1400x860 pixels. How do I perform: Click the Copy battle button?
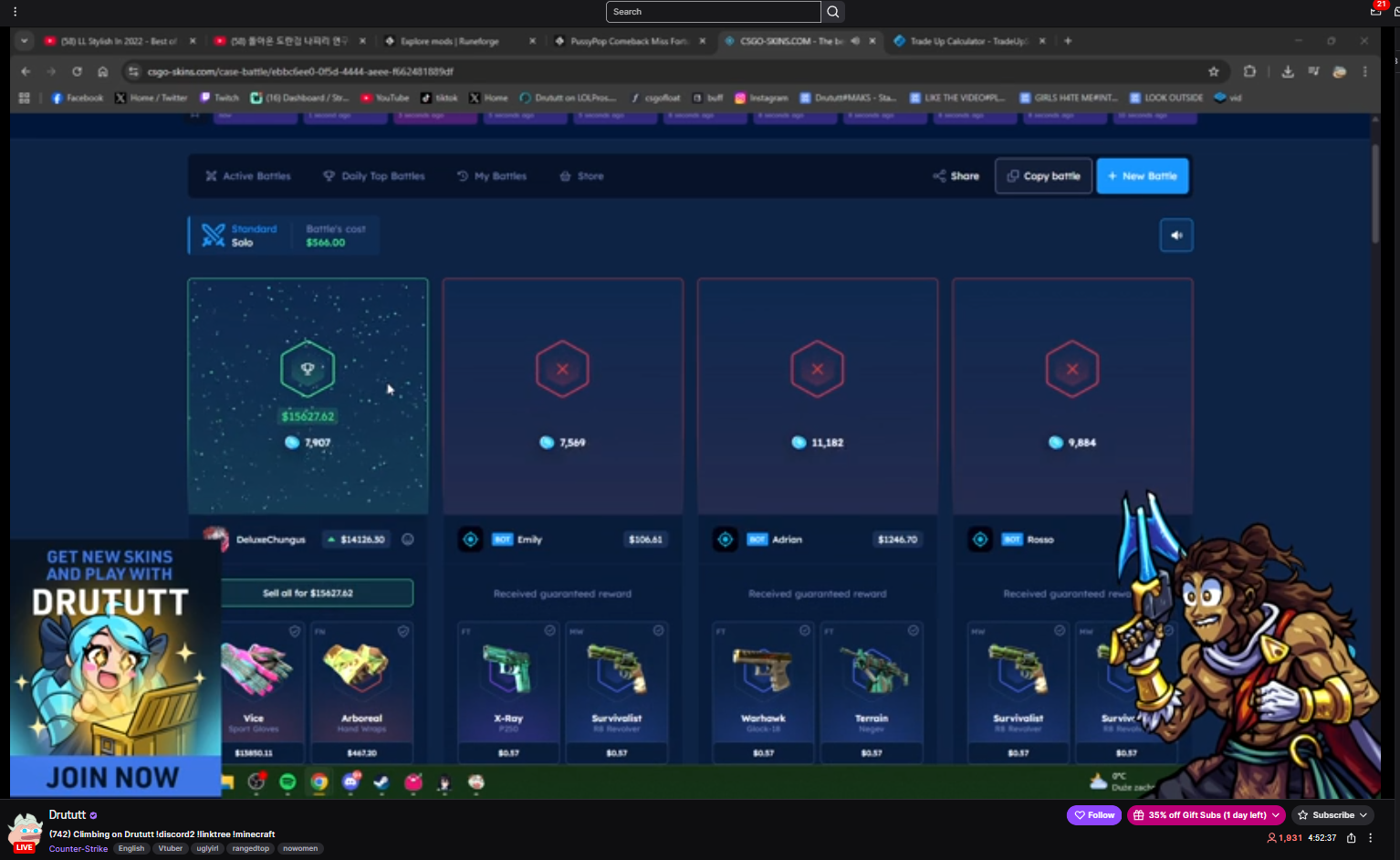pos(1043,176)
